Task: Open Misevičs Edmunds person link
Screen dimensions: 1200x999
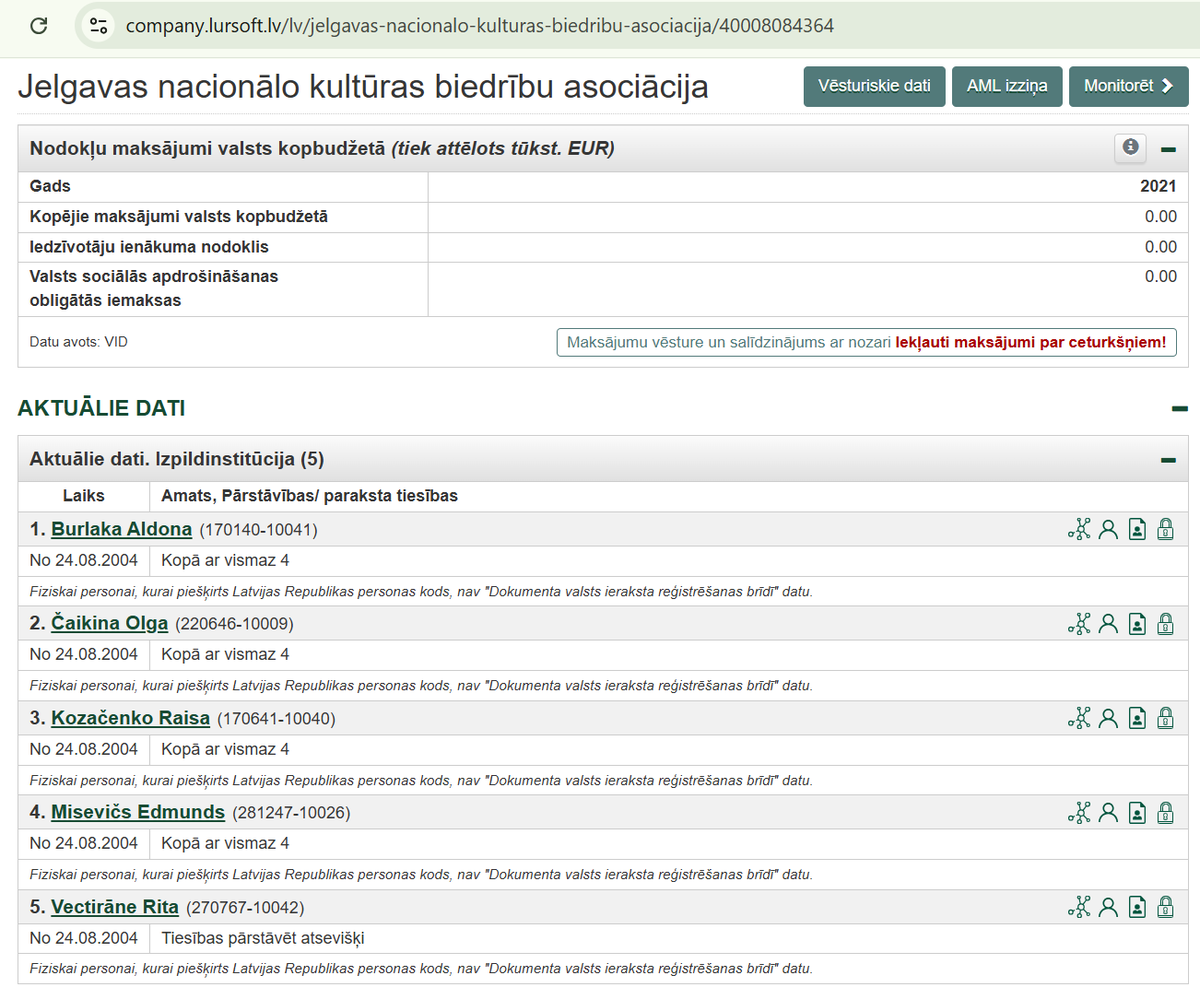Action: tap(138, 812)
